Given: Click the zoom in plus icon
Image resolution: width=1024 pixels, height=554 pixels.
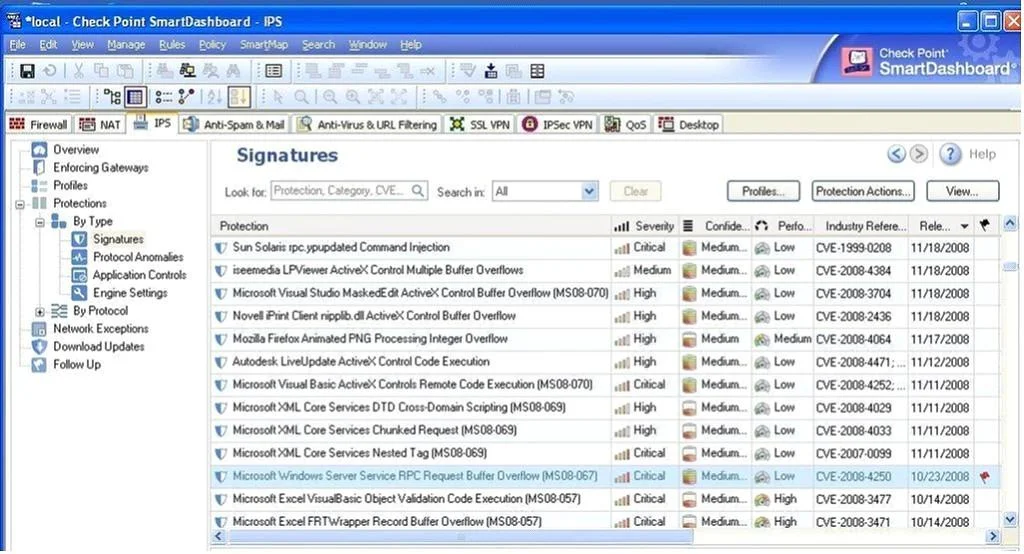Looking at the screenshot, I should (x=353, y=97).
